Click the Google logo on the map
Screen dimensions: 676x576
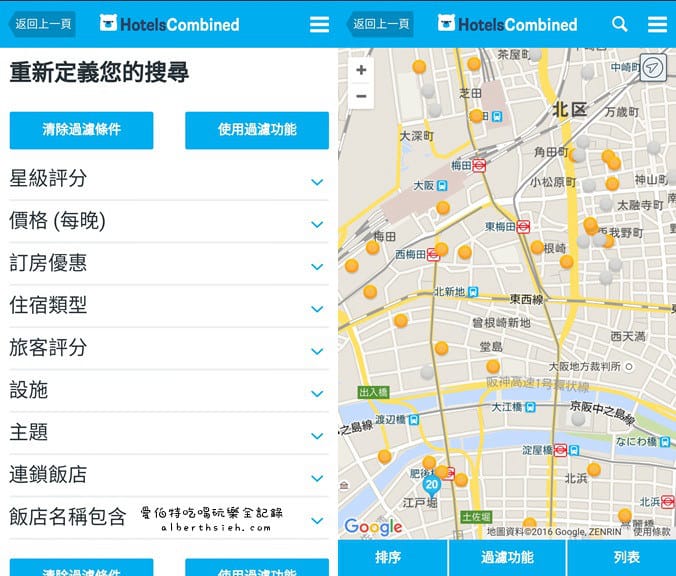373,526
